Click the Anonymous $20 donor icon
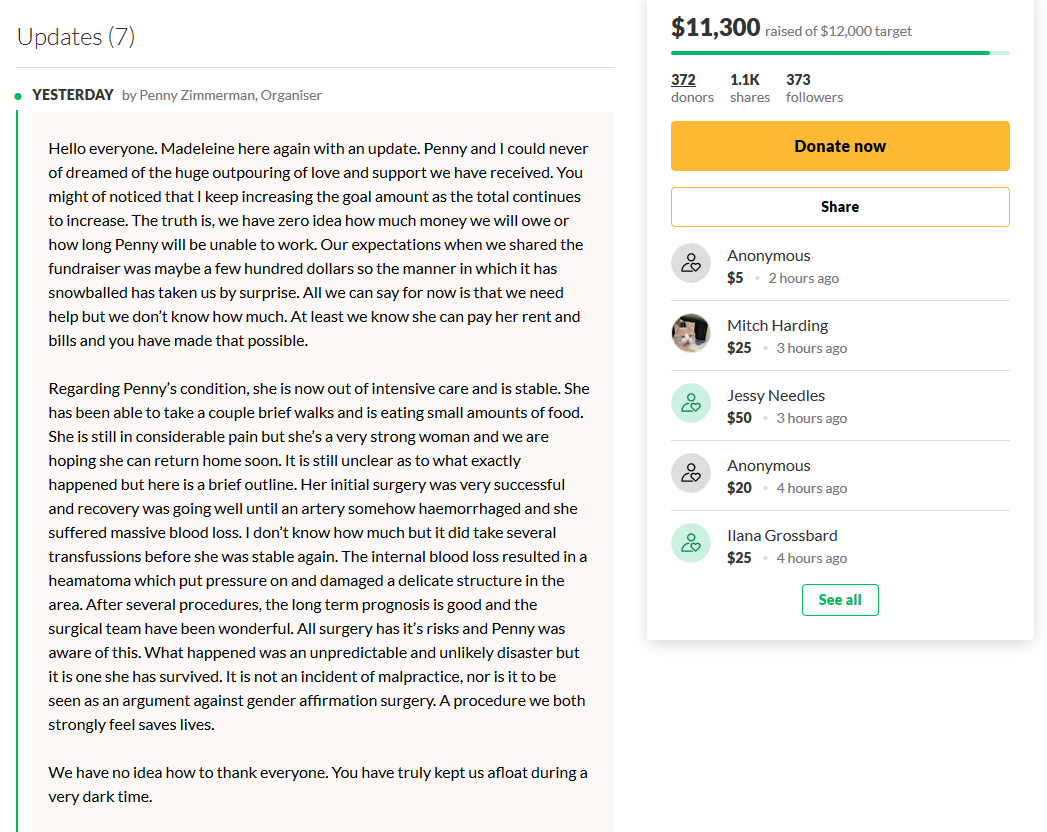This screenshot has width=1047, height=832. pos(690,473)
